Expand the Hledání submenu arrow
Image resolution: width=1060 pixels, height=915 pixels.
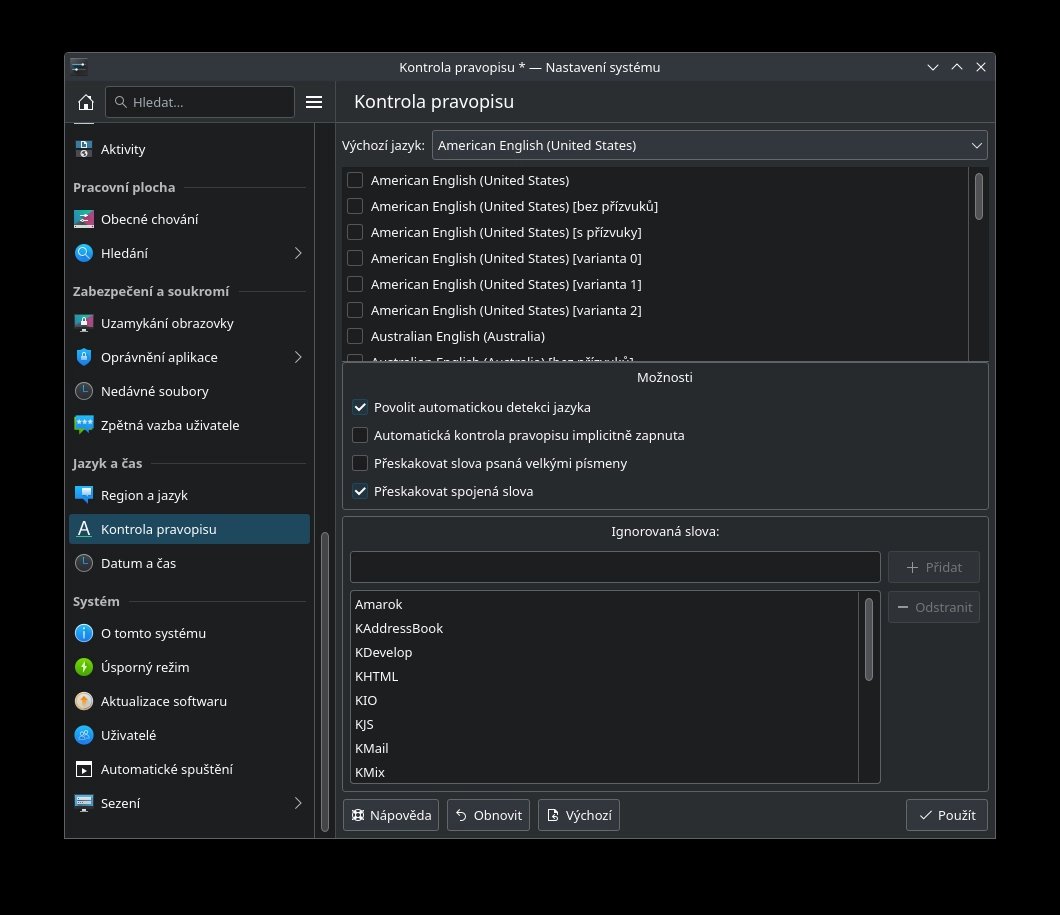pos(298,253)
